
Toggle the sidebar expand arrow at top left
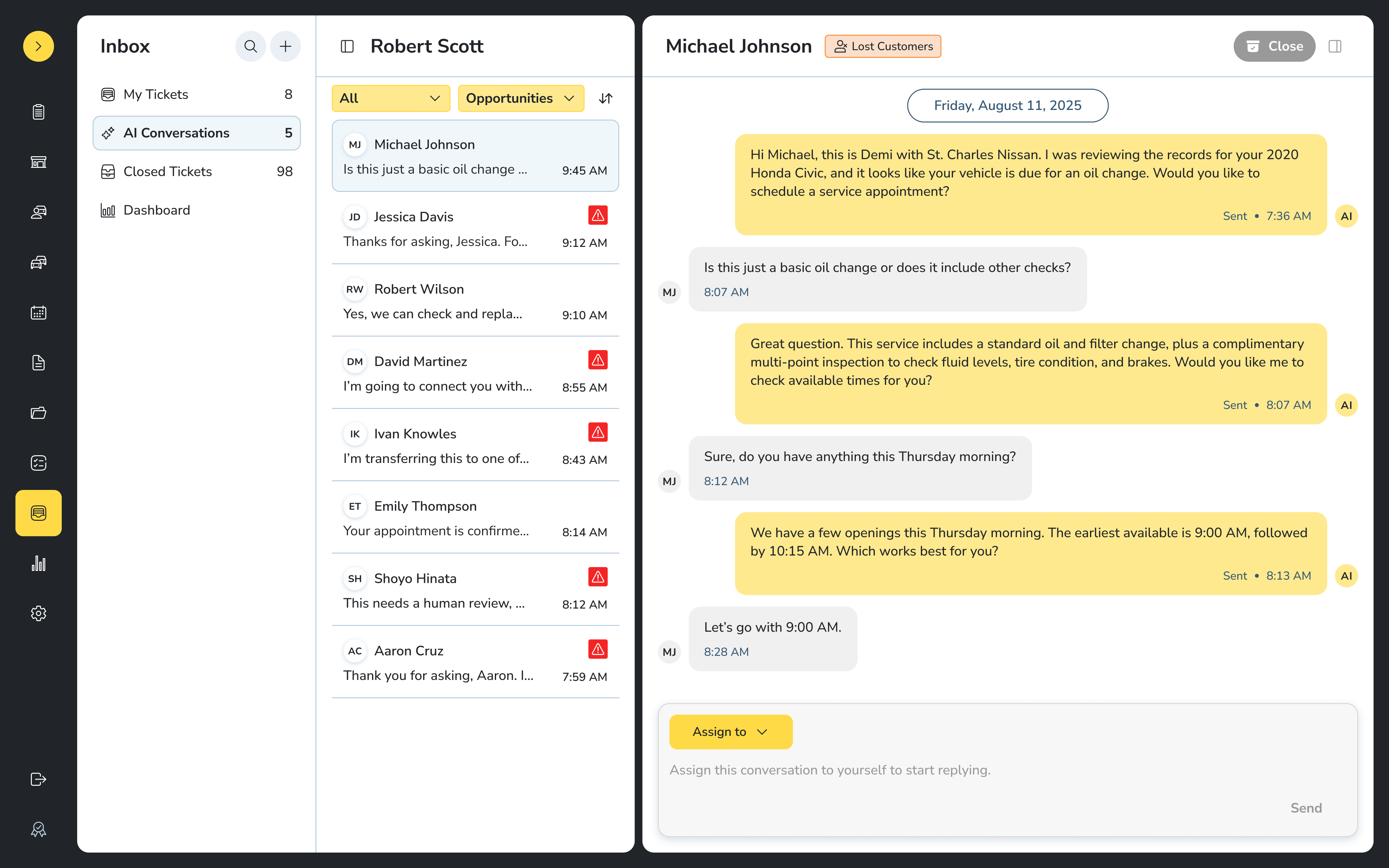tap(39, 46)
